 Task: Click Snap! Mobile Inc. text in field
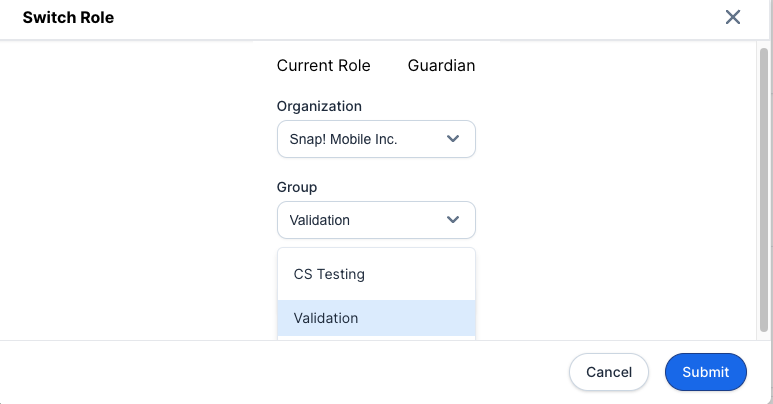coord(343,139)
